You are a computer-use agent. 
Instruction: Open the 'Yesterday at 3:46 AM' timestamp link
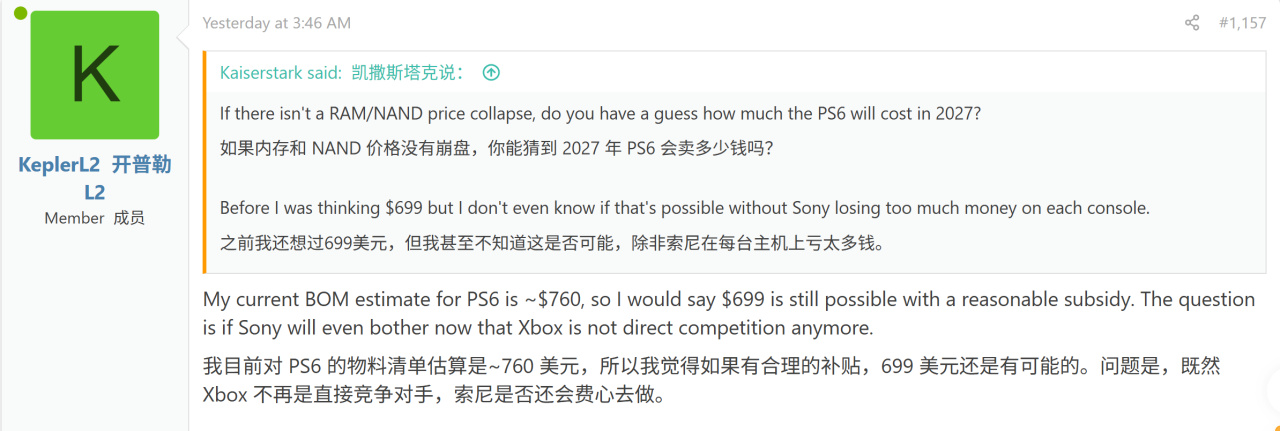[277, 23]
